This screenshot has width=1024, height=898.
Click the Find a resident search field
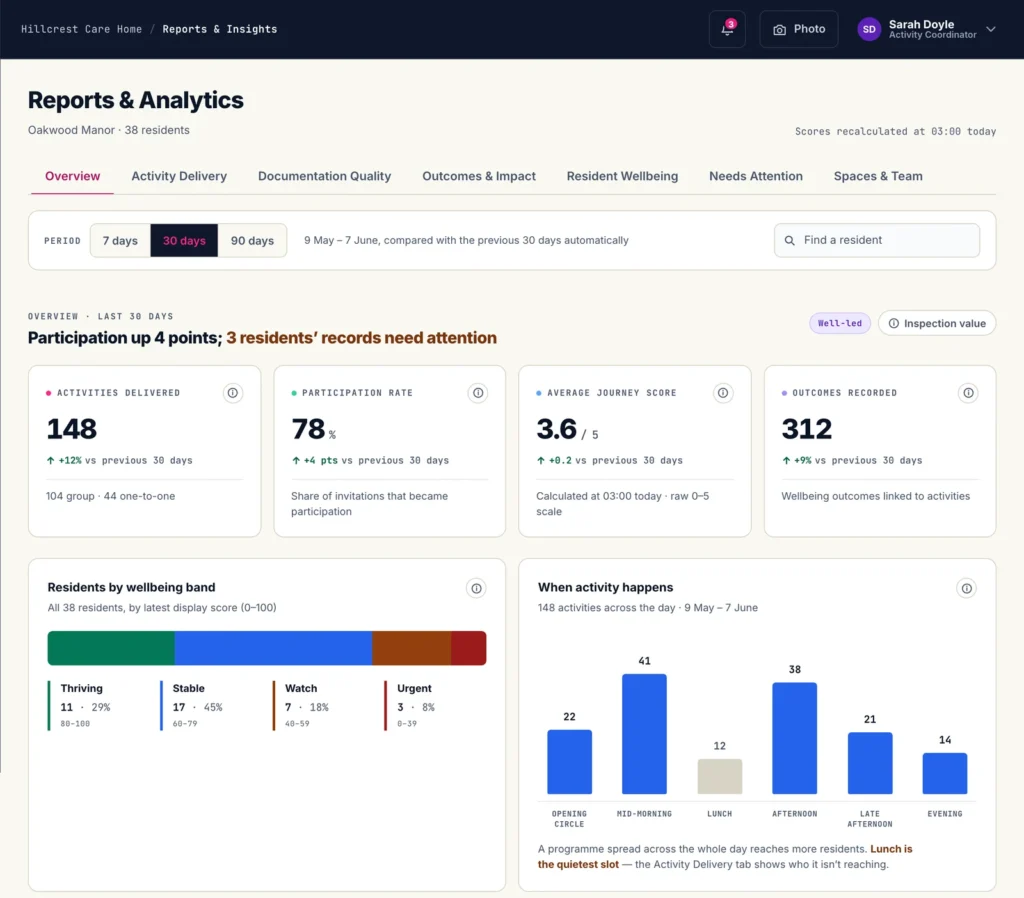(x=876, y=240)
